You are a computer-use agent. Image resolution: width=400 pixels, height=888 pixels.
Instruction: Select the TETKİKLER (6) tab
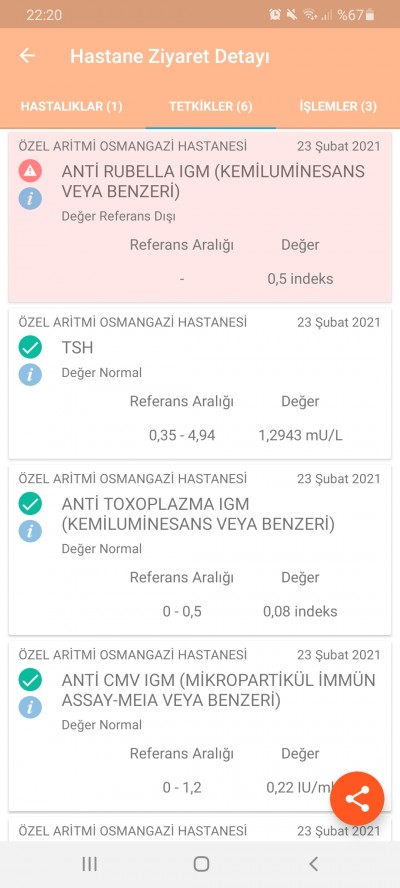[x=211, y=106]
